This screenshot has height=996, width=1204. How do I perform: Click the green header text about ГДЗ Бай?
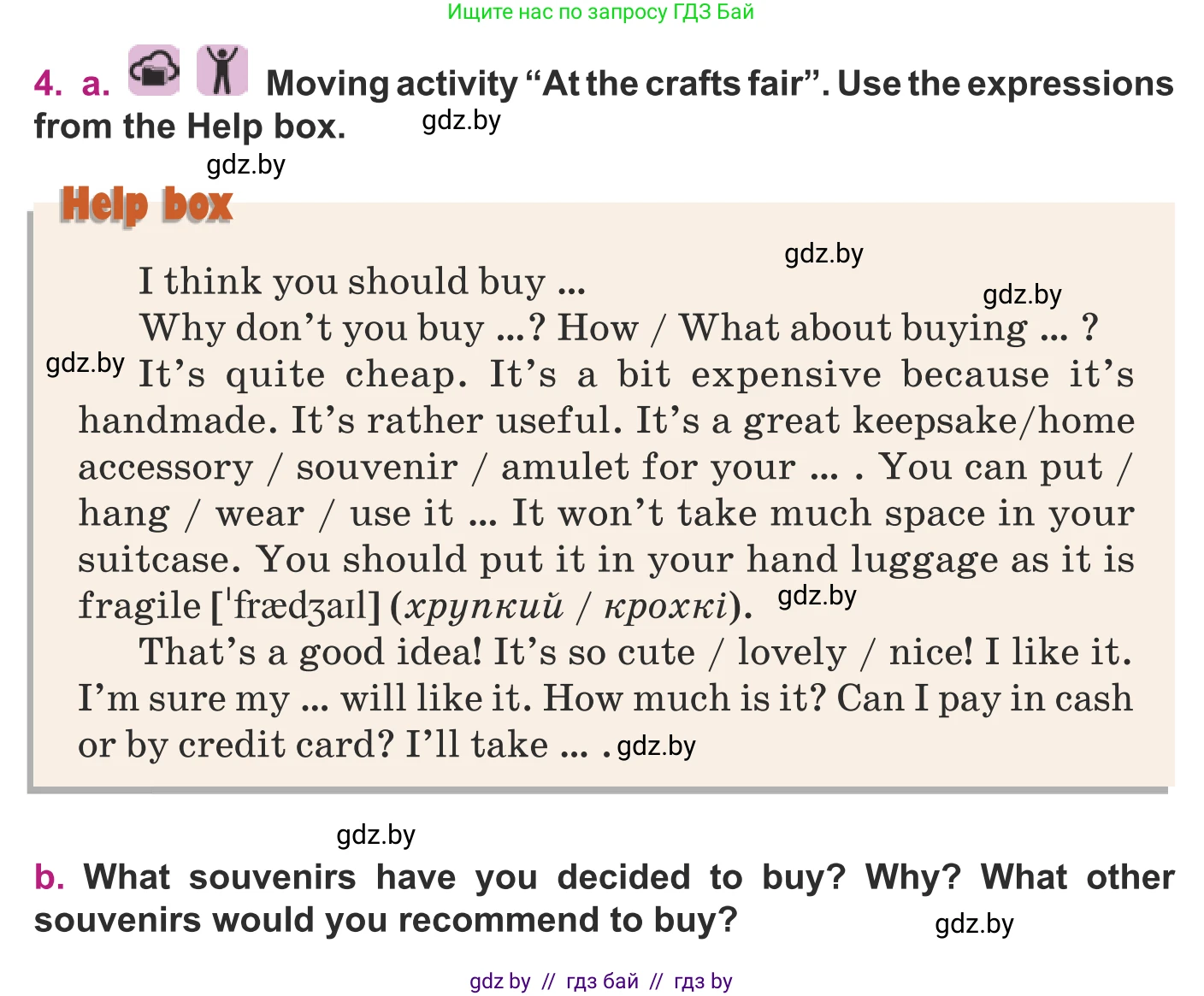(x=600, y=12)
